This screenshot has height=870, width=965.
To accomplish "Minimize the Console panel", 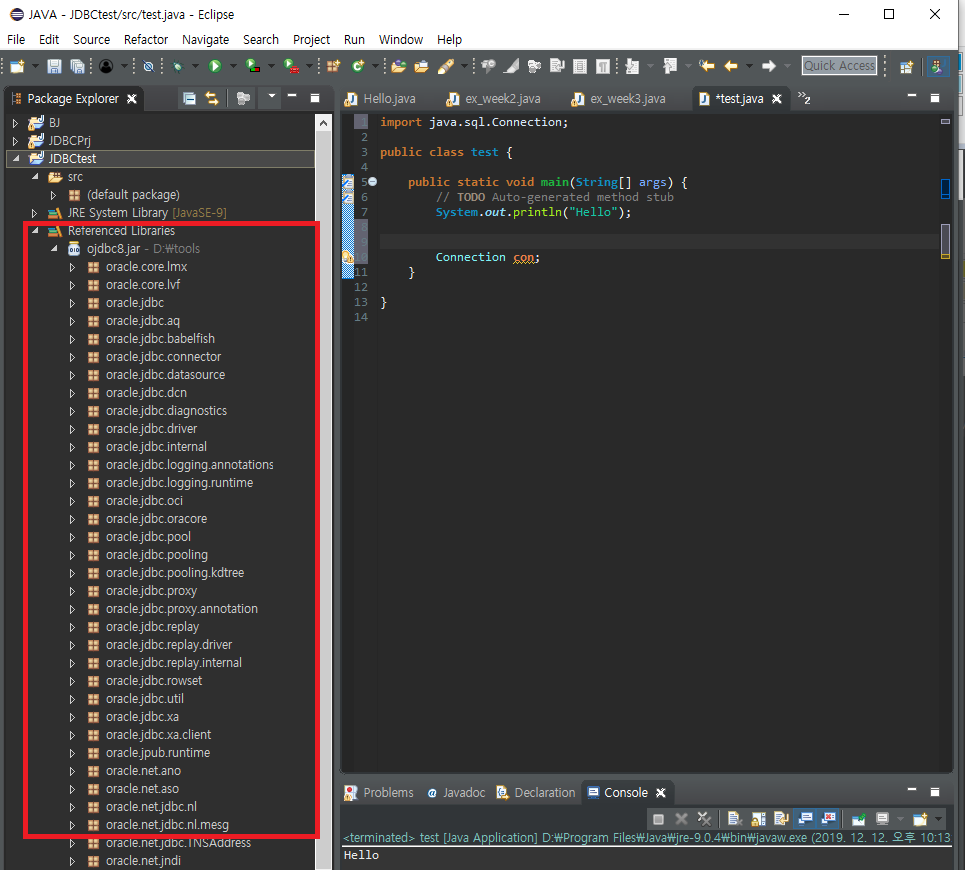I will click(x=912, y=789).
